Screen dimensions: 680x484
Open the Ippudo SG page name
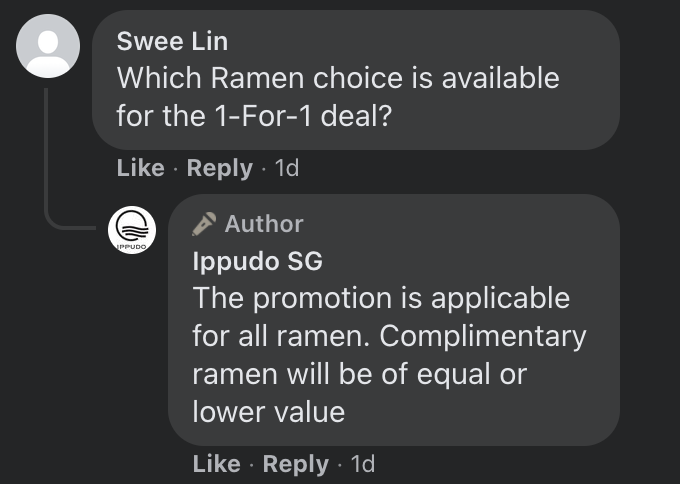[257, 262]
